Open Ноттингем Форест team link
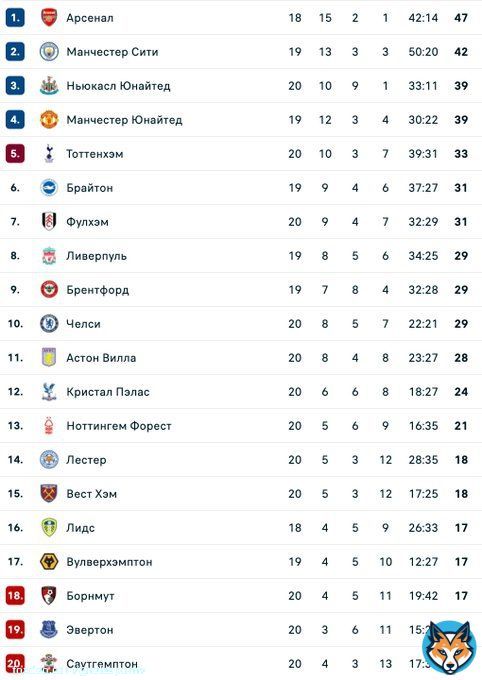Viewport: 482px width, 680px height. point(119,426)
